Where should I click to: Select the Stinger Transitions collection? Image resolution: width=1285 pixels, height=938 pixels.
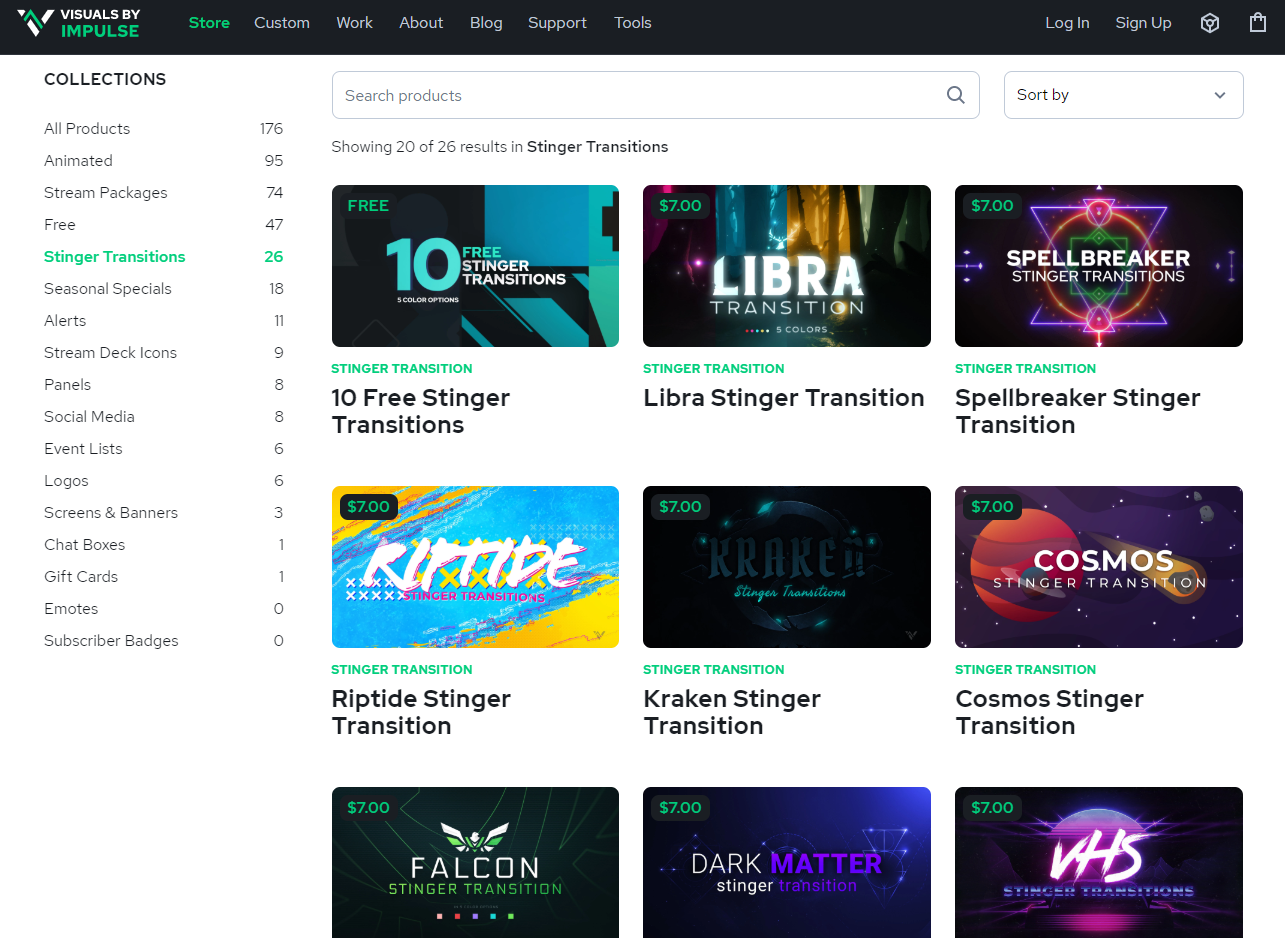(x=114, y=256)
